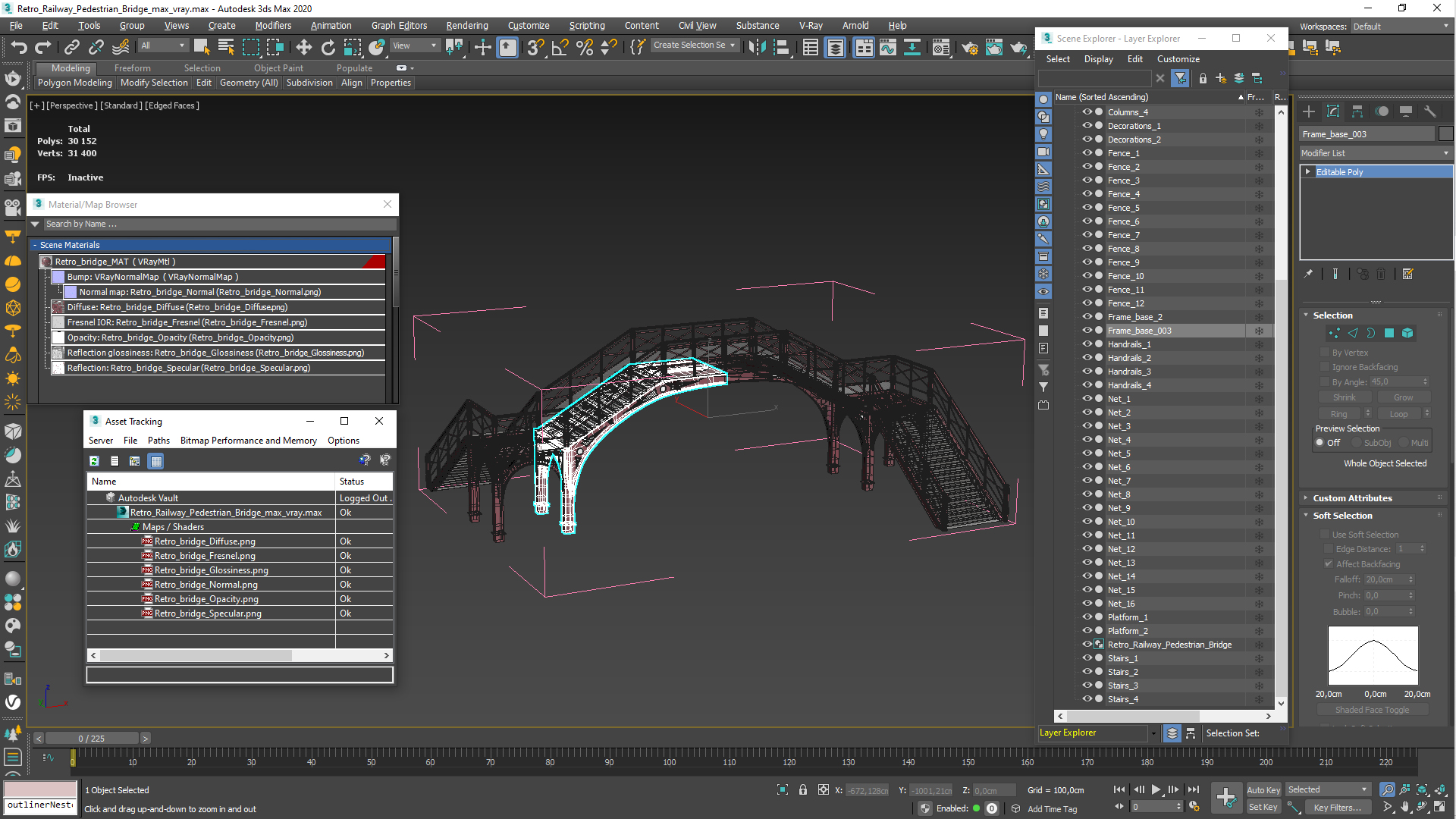The height and width of the screenshot is (819, 1456).
Task: Open the Rendering menu
Action: tap(466, 26)
